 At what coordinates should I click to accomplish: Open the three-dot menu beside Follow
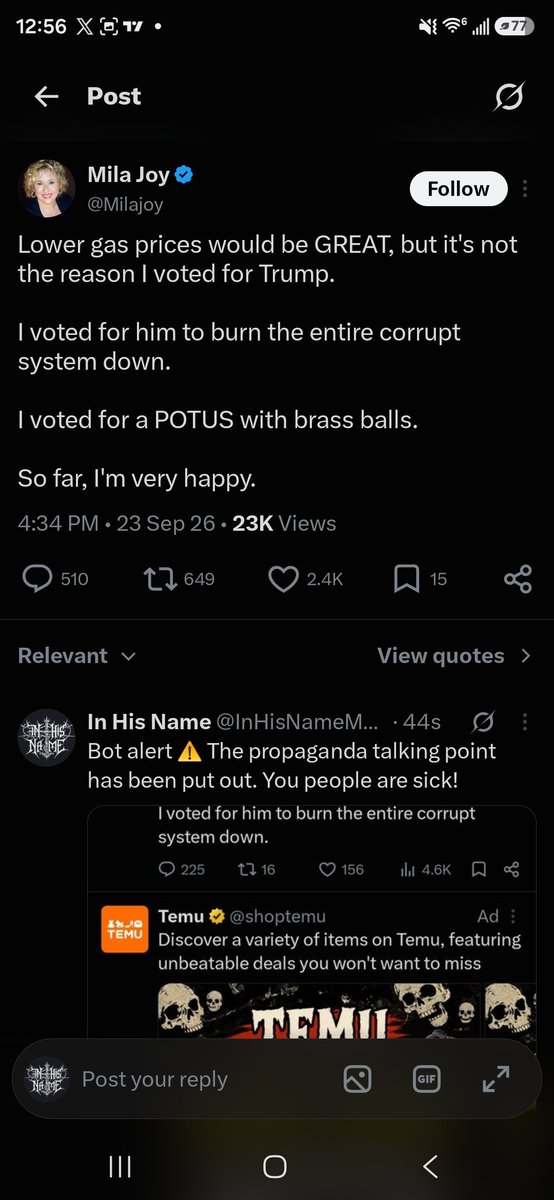tap(527, 189)
